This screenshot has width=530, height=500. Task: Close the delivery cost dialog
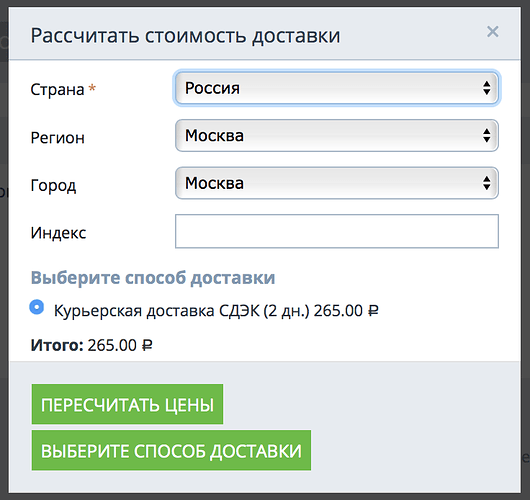pos(492,32)
